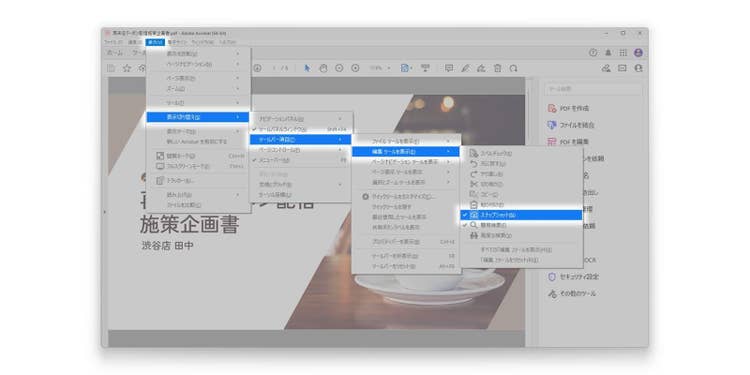Pick the Paste (貼り付け) clipboard entry
The width and height of the screenshot is (750, 375).
click(521, 205)
